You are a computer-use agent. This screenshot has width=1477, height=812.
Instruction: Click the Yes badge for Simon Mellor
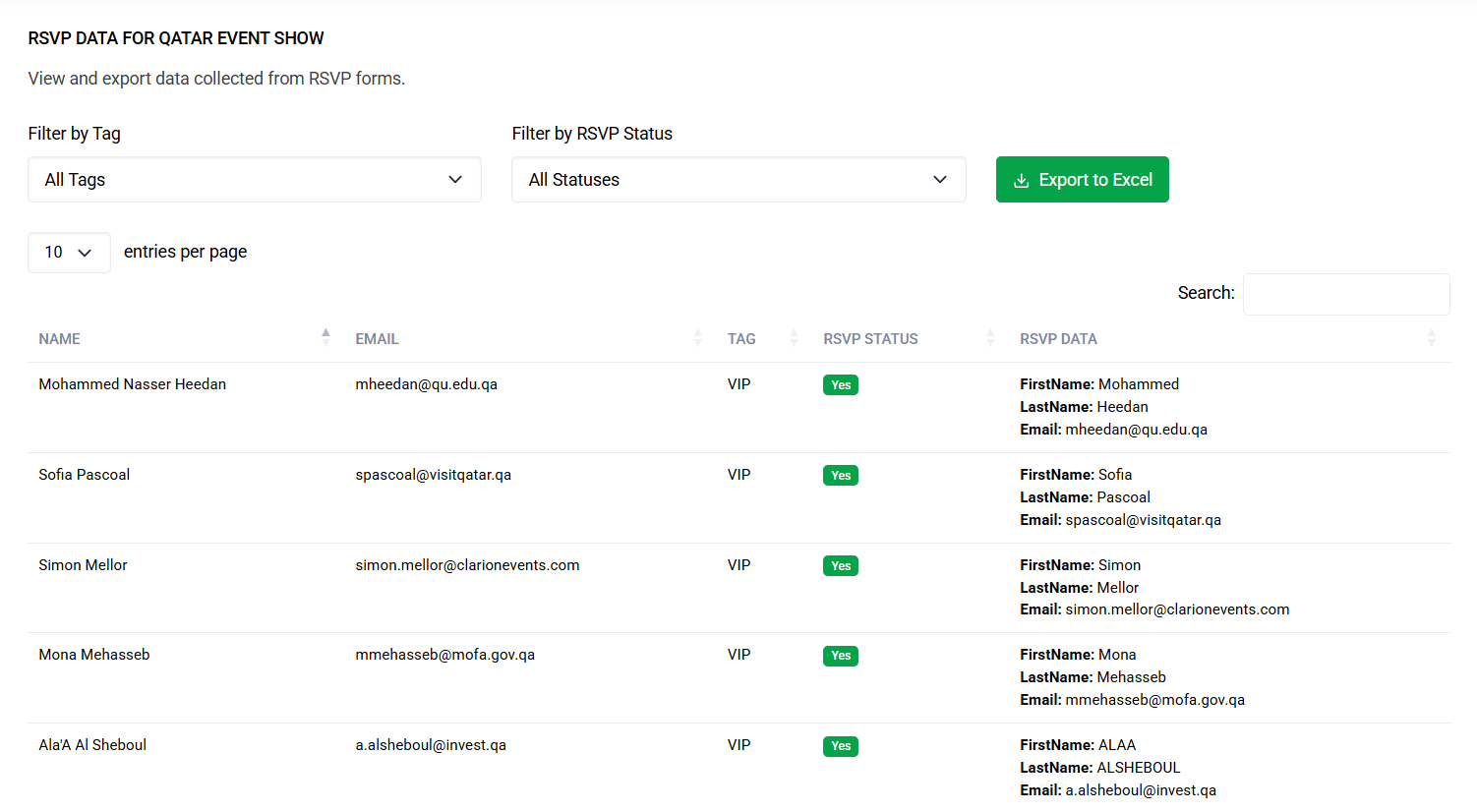840,565
